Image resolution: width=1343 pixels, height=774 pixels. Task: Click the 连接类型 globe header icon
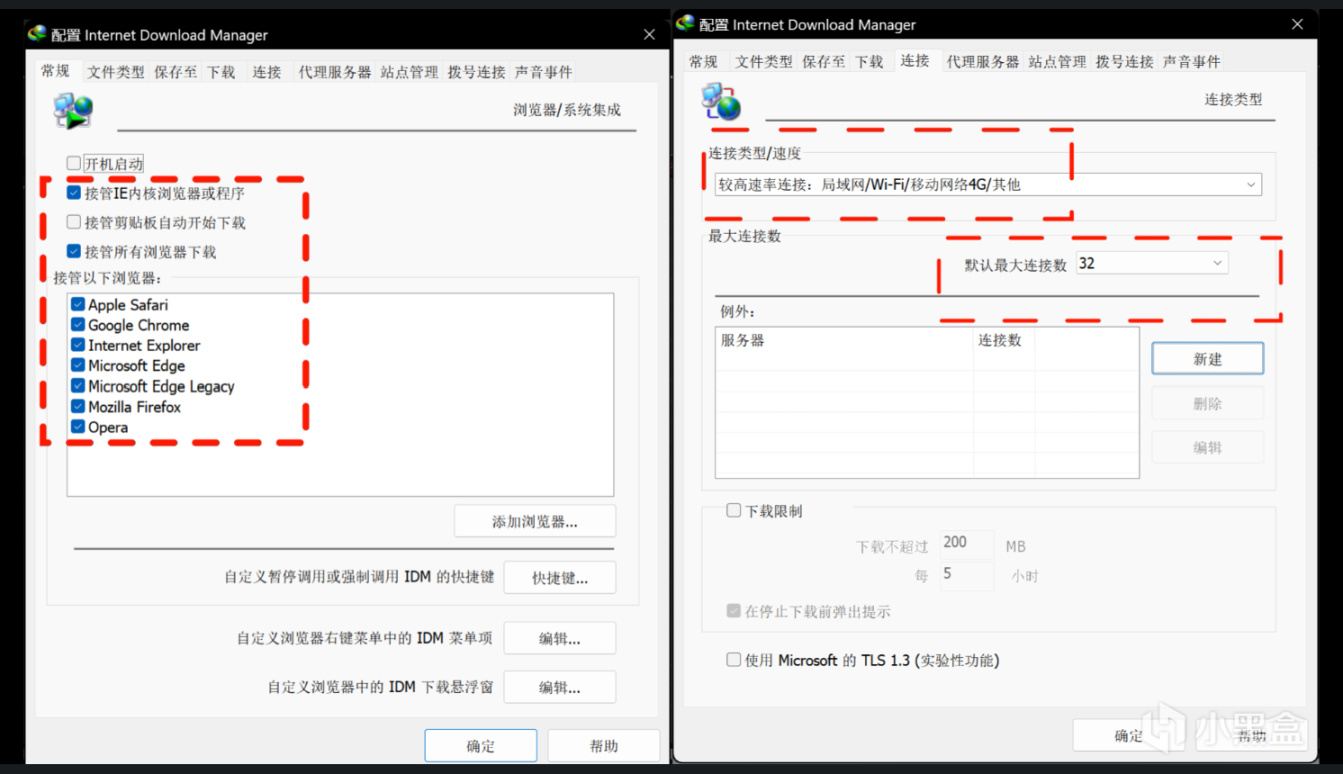(721, 101)
